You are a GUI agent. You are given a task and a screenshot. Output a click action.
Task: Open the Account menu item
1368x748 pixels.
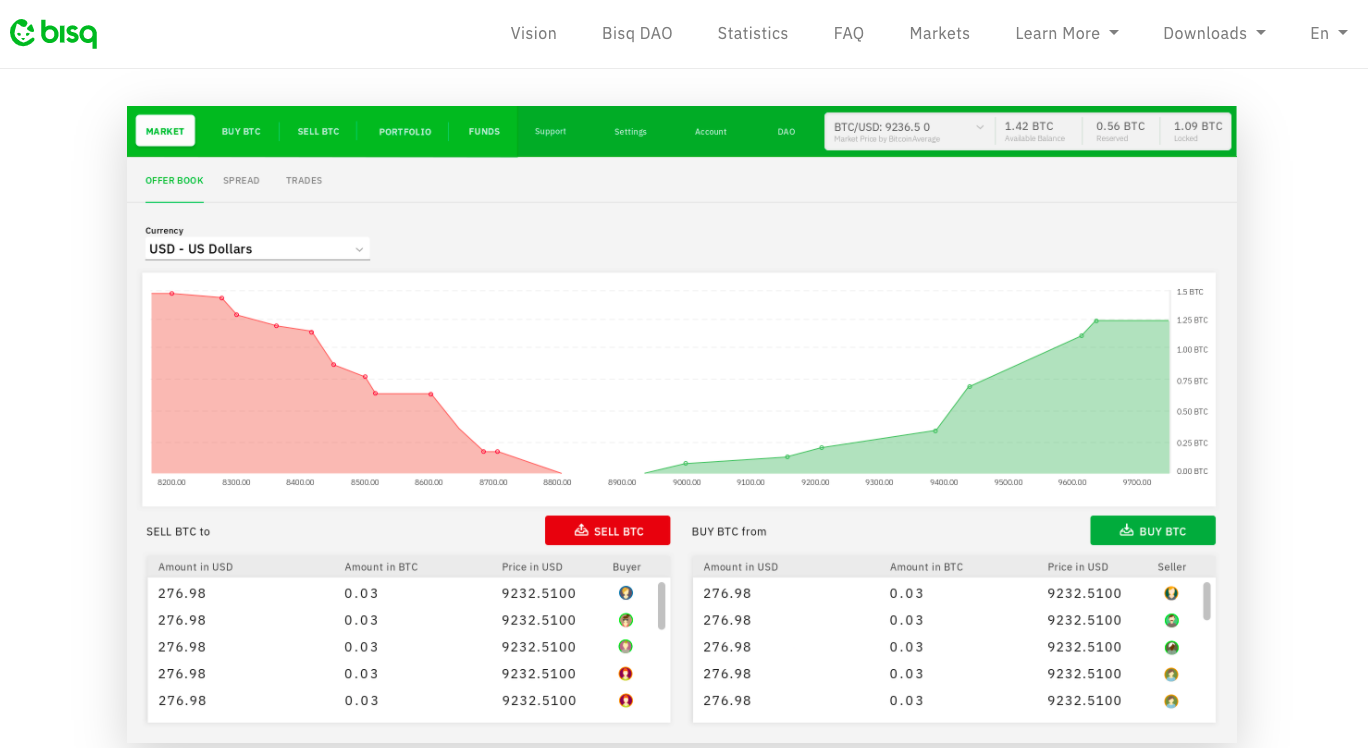[711, 132]
